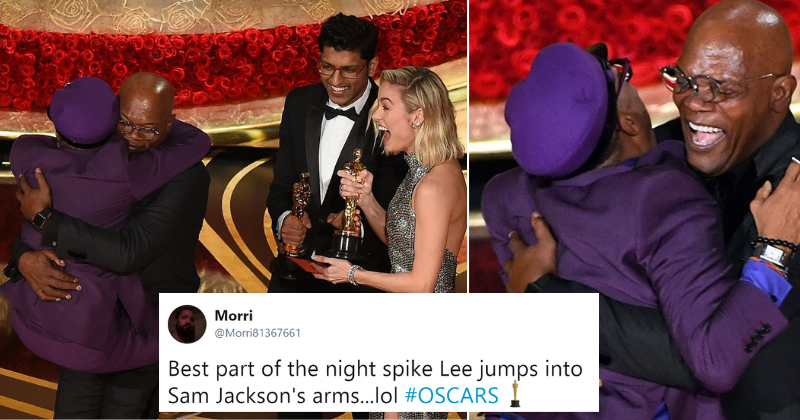This screenshot has height=420, width=800.
Task: Open the right close-up hug photo
Action: 634,210
